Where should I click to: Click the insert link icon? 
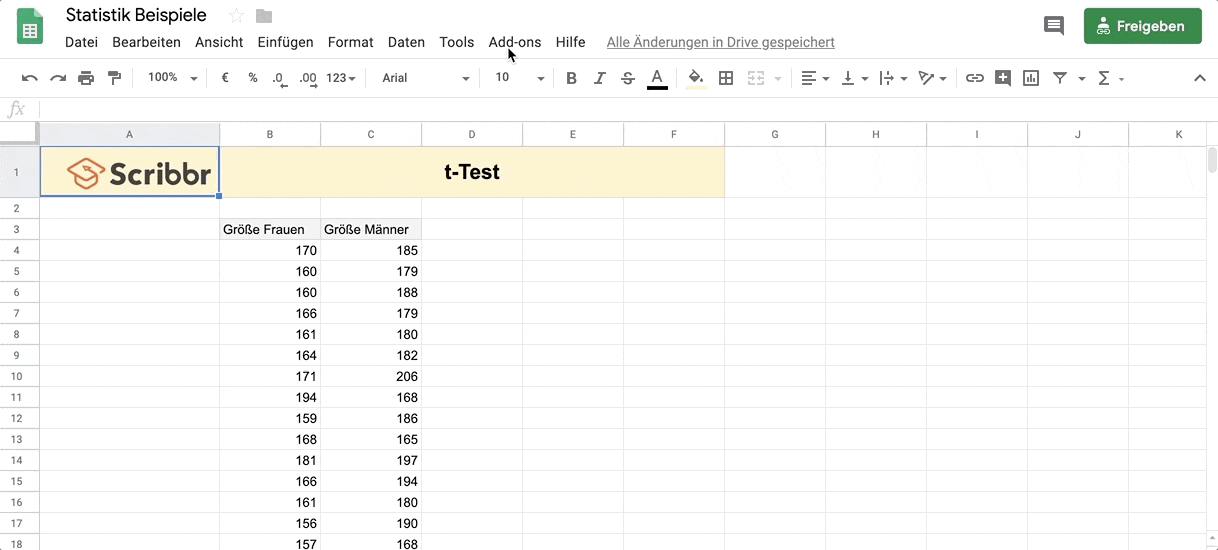(974, 78)
